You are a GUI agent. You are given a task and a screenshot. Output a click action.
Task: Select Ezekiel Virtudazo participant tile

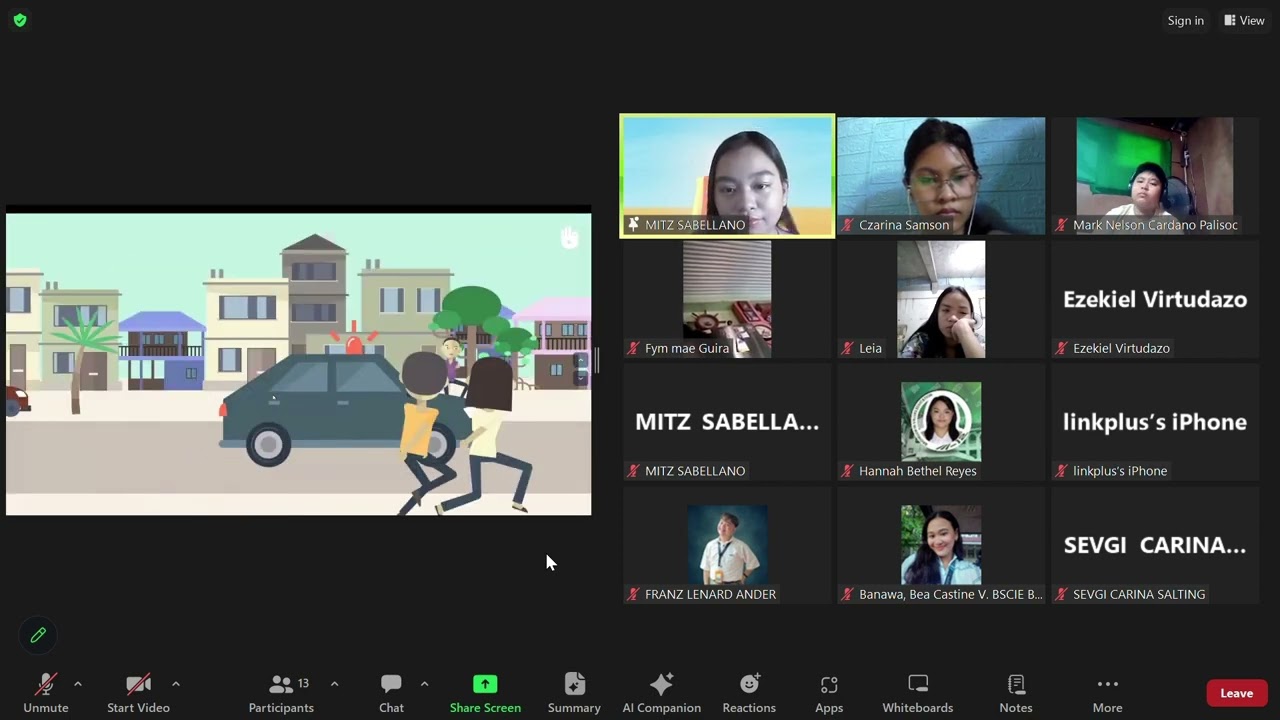pos(1155,299)
